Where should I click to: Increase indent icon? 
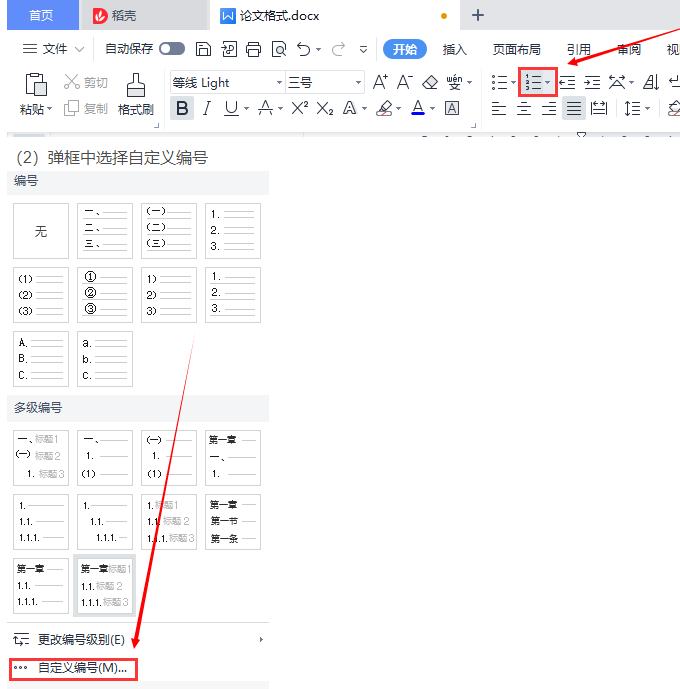[592, 82]
